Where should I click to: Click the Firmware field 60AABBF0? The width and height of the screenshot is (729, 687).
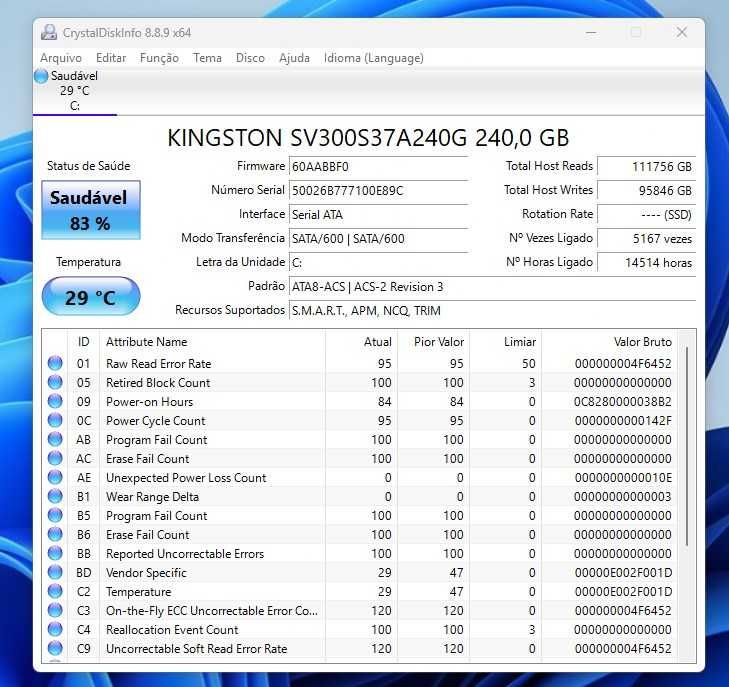click(x=378, y=166)
